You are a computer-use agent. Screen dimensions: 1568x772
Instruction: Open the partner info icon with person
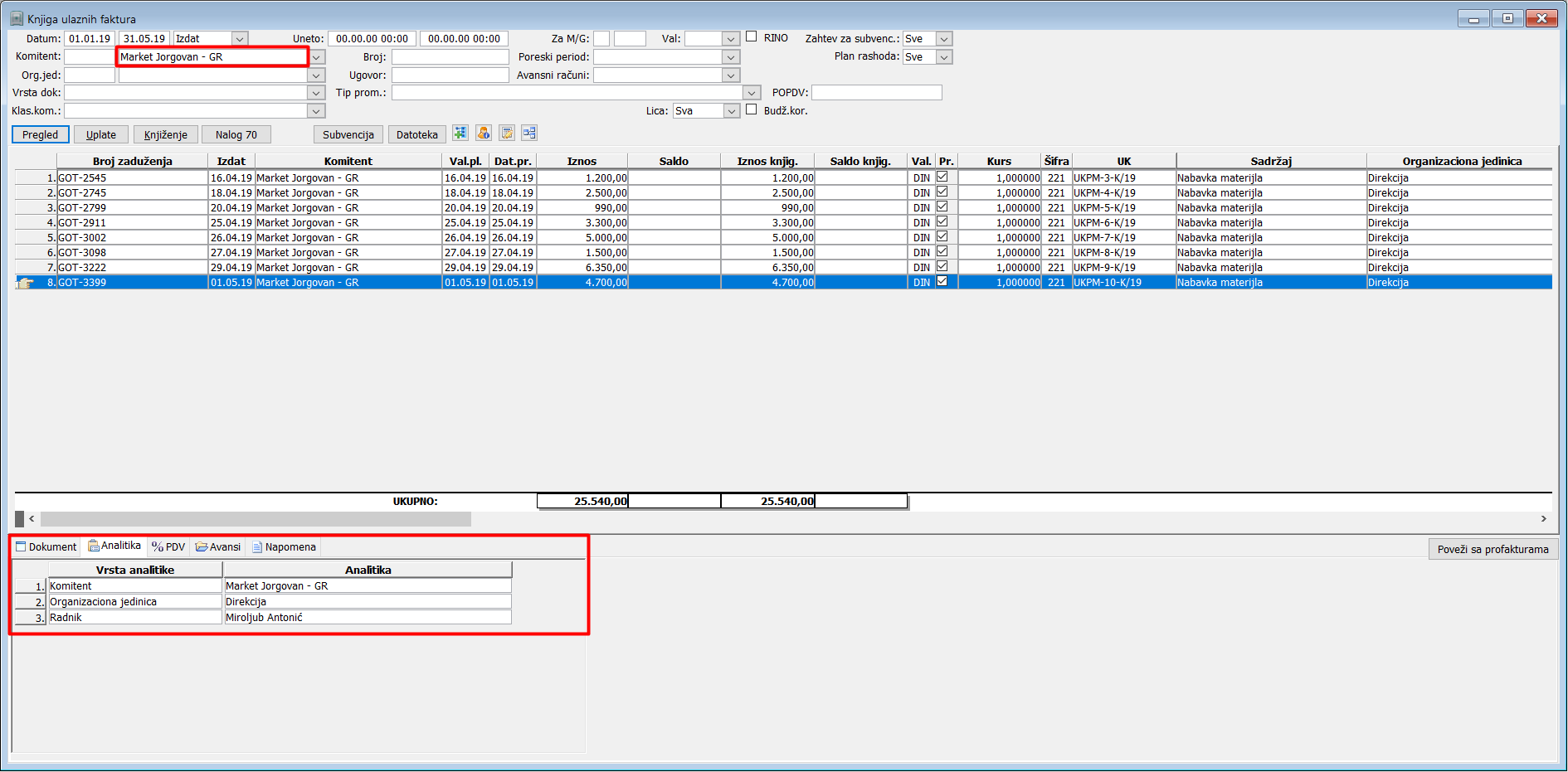pyautogui.click(x=484, y=134)
